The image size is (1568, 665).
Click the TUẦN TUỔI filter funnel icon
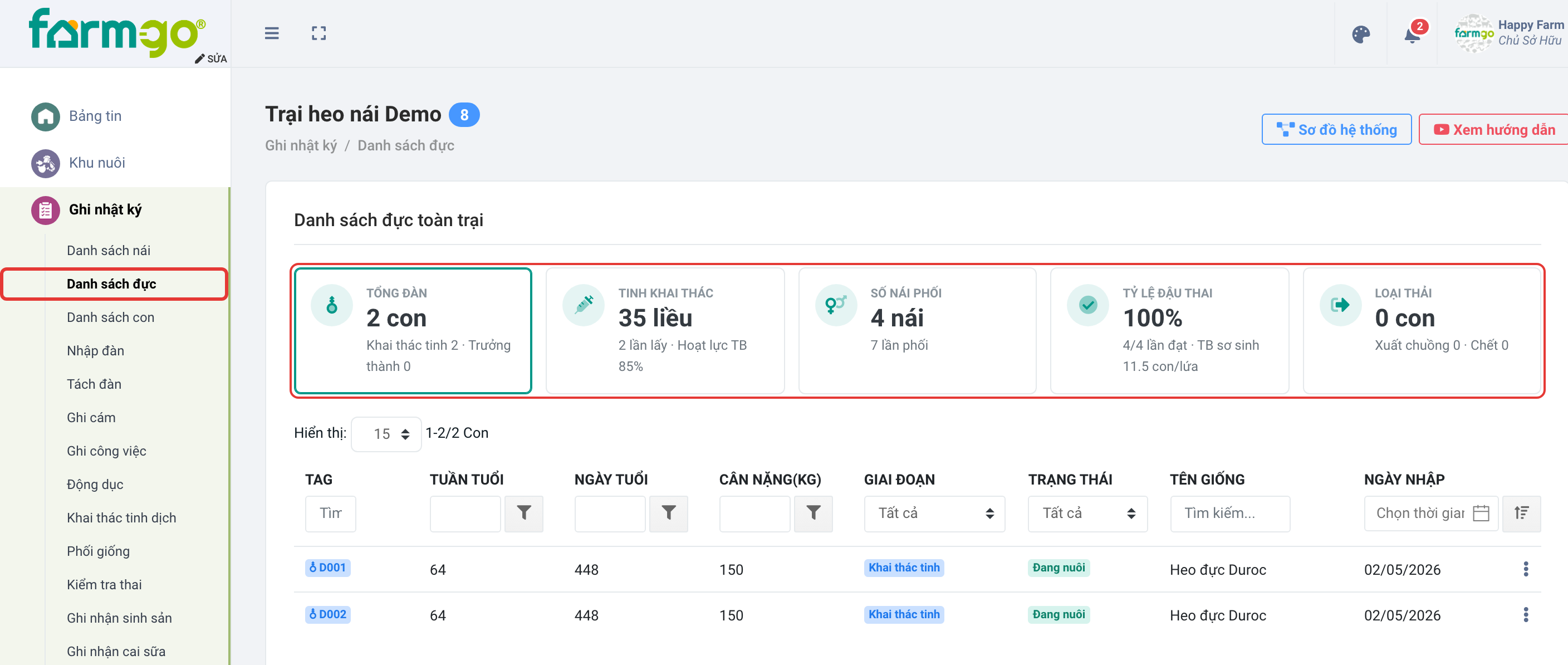(523, 514)
